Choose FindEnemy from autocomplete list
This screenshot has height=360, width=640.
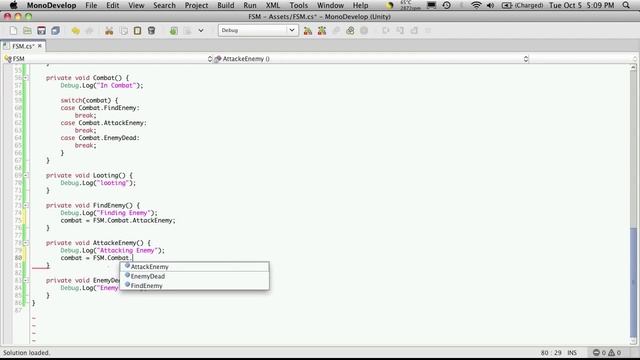pyautogui.click(x=194, y=286)
